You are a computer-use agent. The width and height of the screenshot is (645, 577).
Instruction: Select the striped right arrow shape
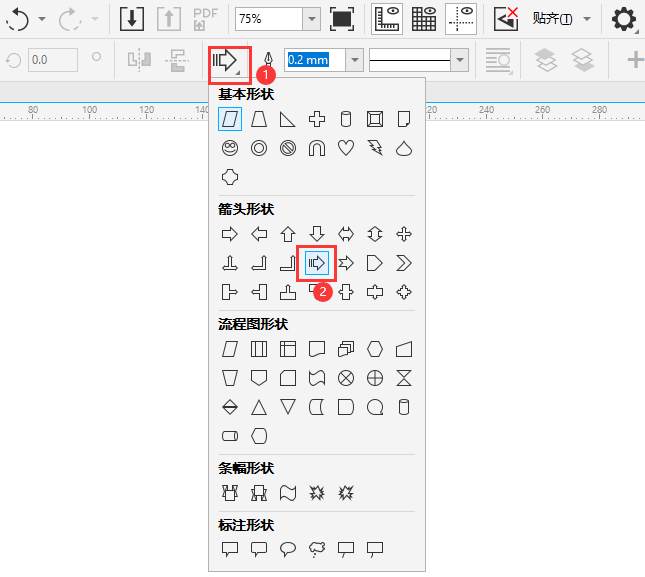pos(317,263)
